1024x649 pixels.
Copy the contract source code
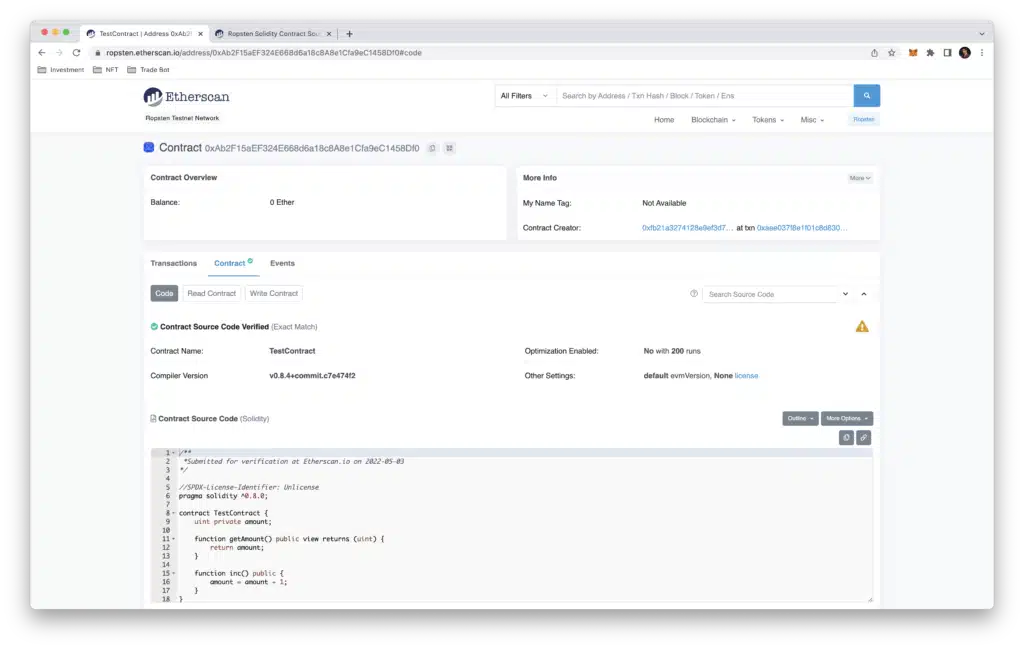point(846,437)
